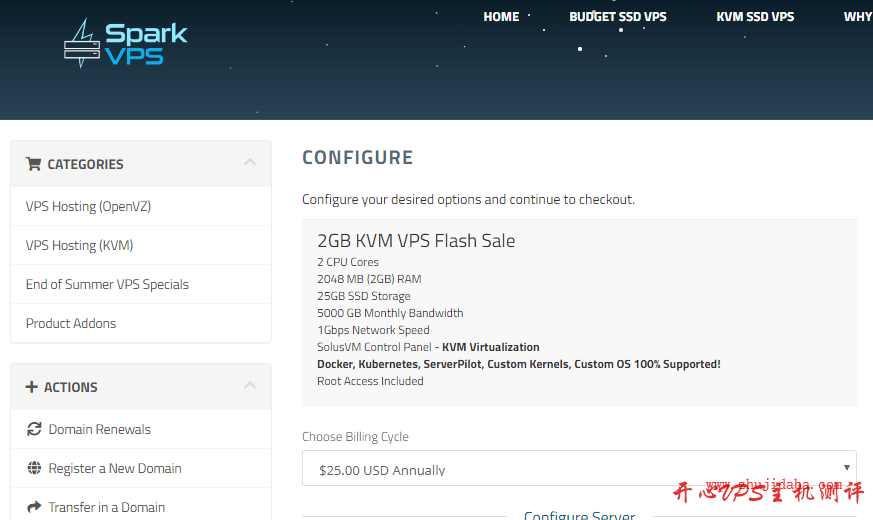This screenshot has height=520, width=873.
Task: Open Product Addons category
Action: coord(71,323)
